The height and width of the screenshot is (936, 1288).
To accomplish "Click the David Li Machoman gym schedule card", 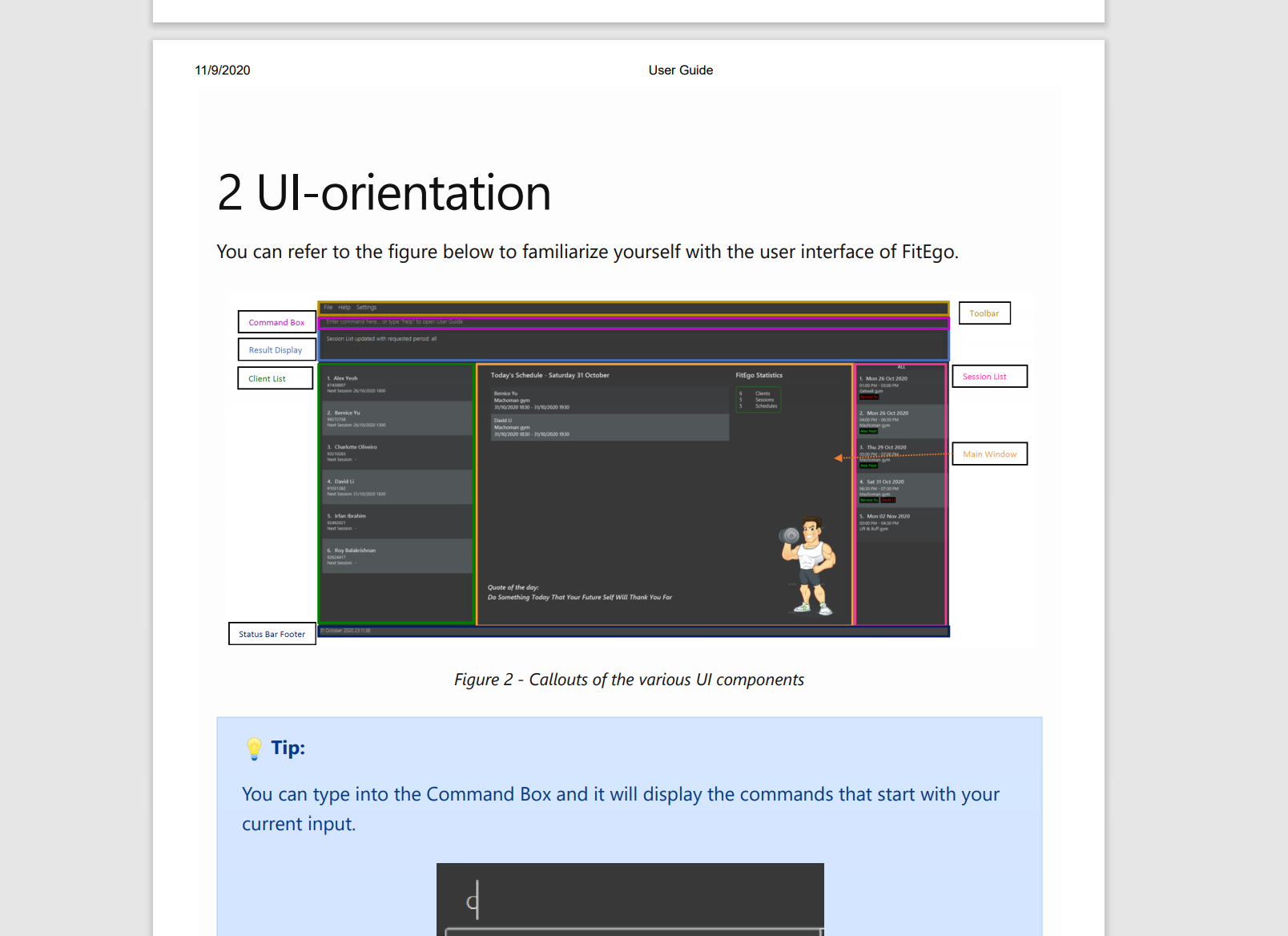I will tap(610, 427).
